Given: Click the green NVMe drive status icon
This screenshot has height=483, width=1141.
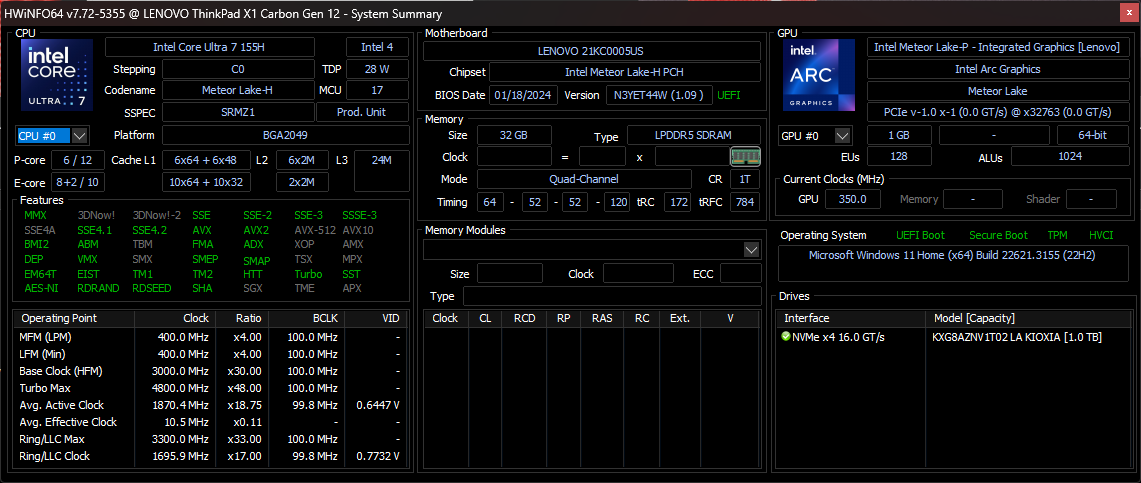Looking at the screenshot, I should tap(785, 337).
